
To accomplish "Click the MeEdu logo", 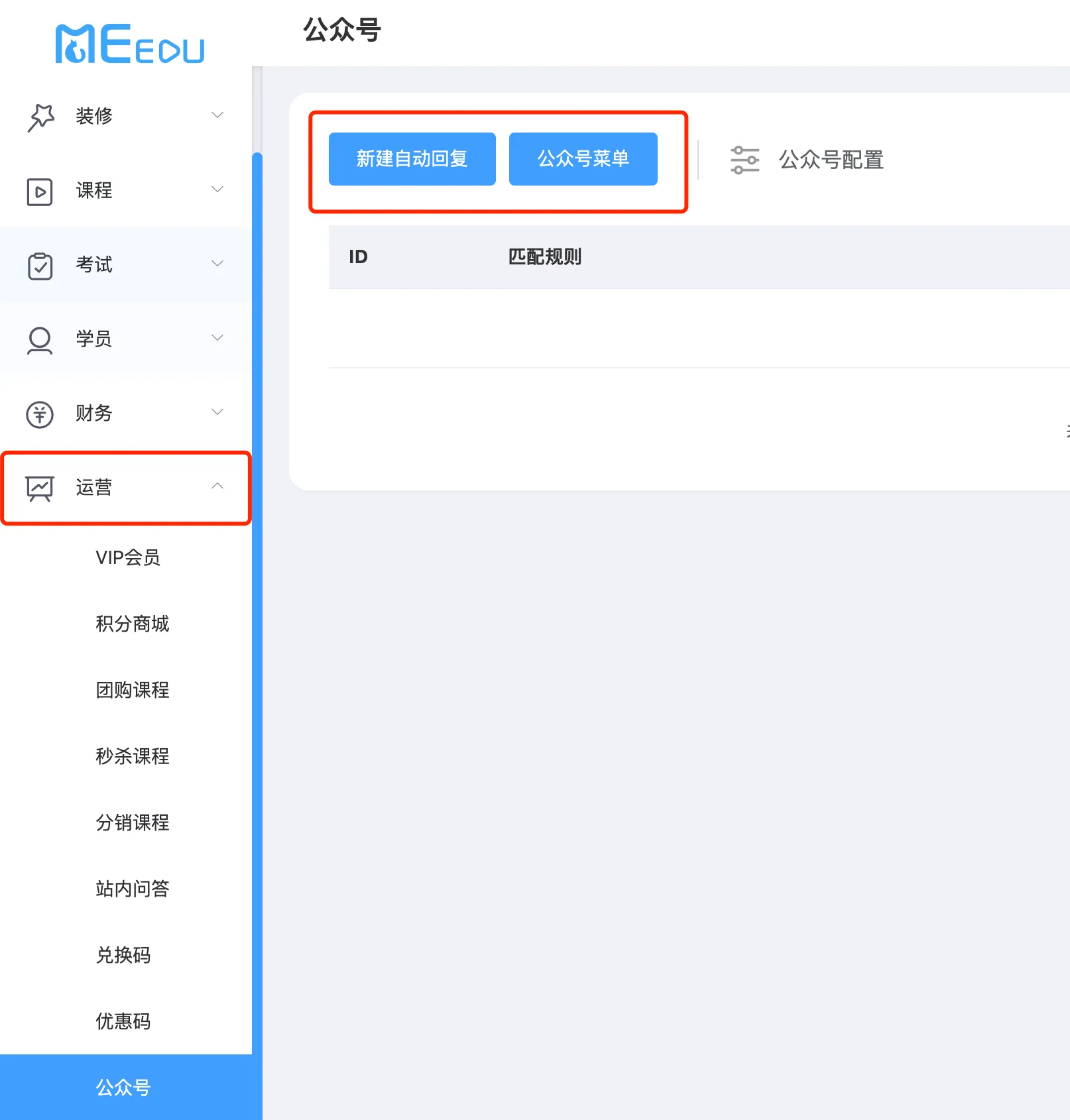I will click(130, 44).
